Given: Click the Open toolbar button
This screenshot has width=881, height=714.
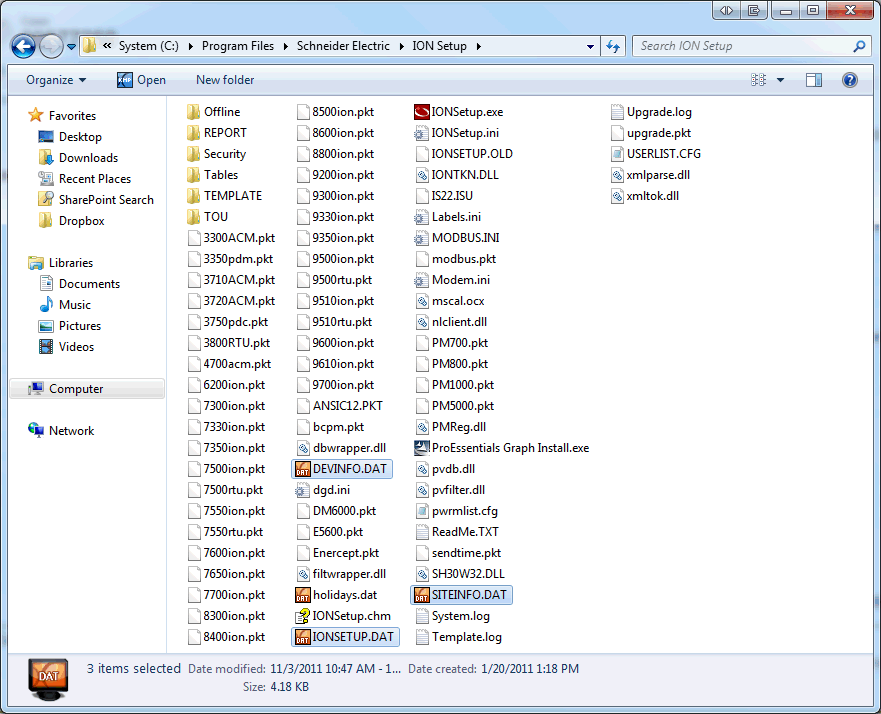Looking at the screenshot, I should (142, 80).
